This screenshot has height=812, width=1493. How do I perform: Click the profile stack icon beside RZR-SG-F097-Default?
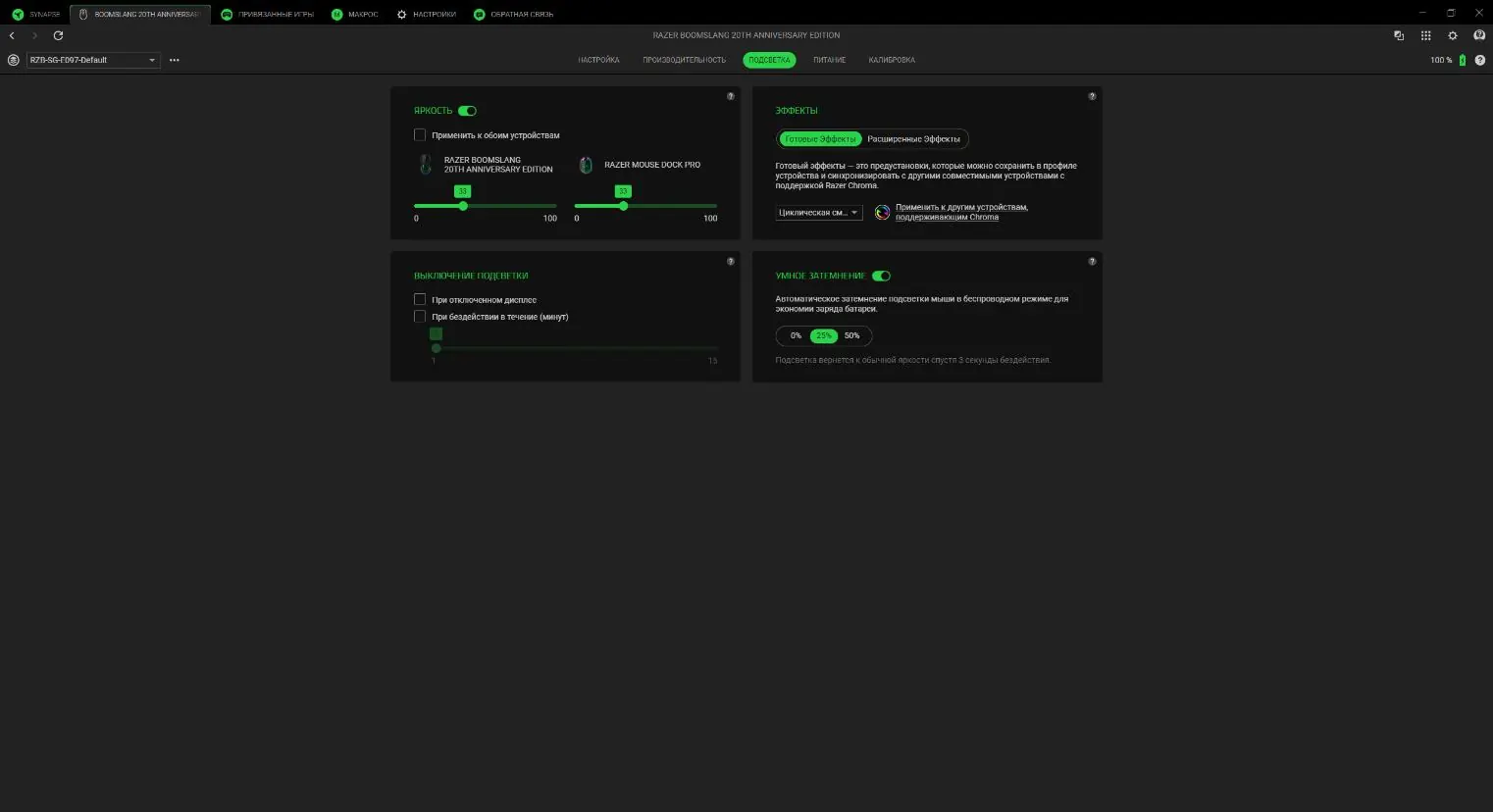(x=13, y=60)
